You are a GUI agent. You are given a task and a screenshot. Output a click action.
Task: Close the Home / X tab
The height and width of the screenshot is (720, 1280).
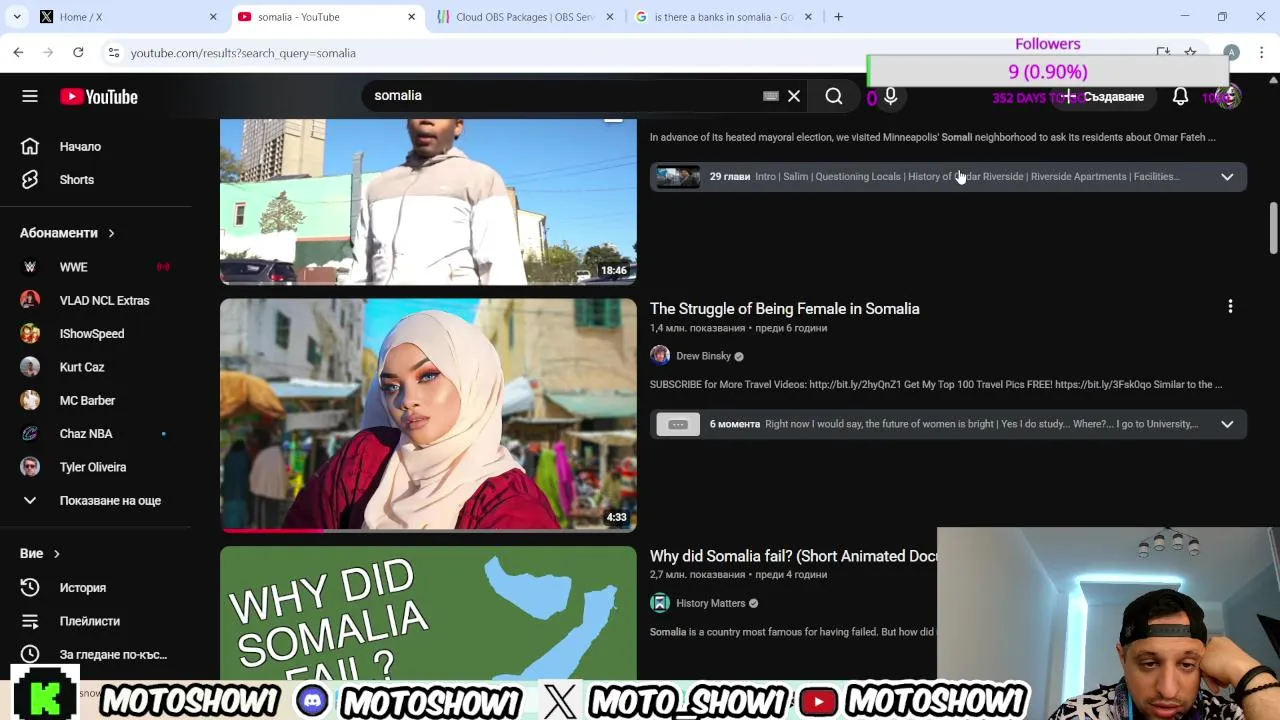point(213,17)
